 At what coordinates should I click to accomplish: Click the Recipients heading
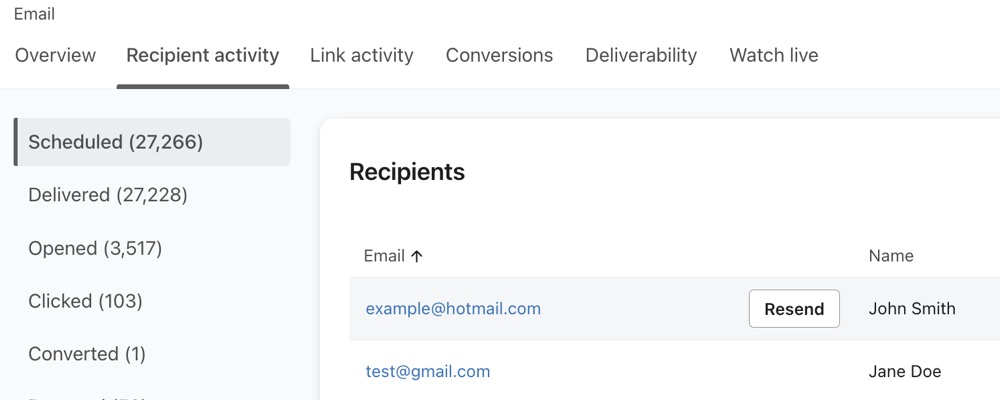(x=407, y=172)
